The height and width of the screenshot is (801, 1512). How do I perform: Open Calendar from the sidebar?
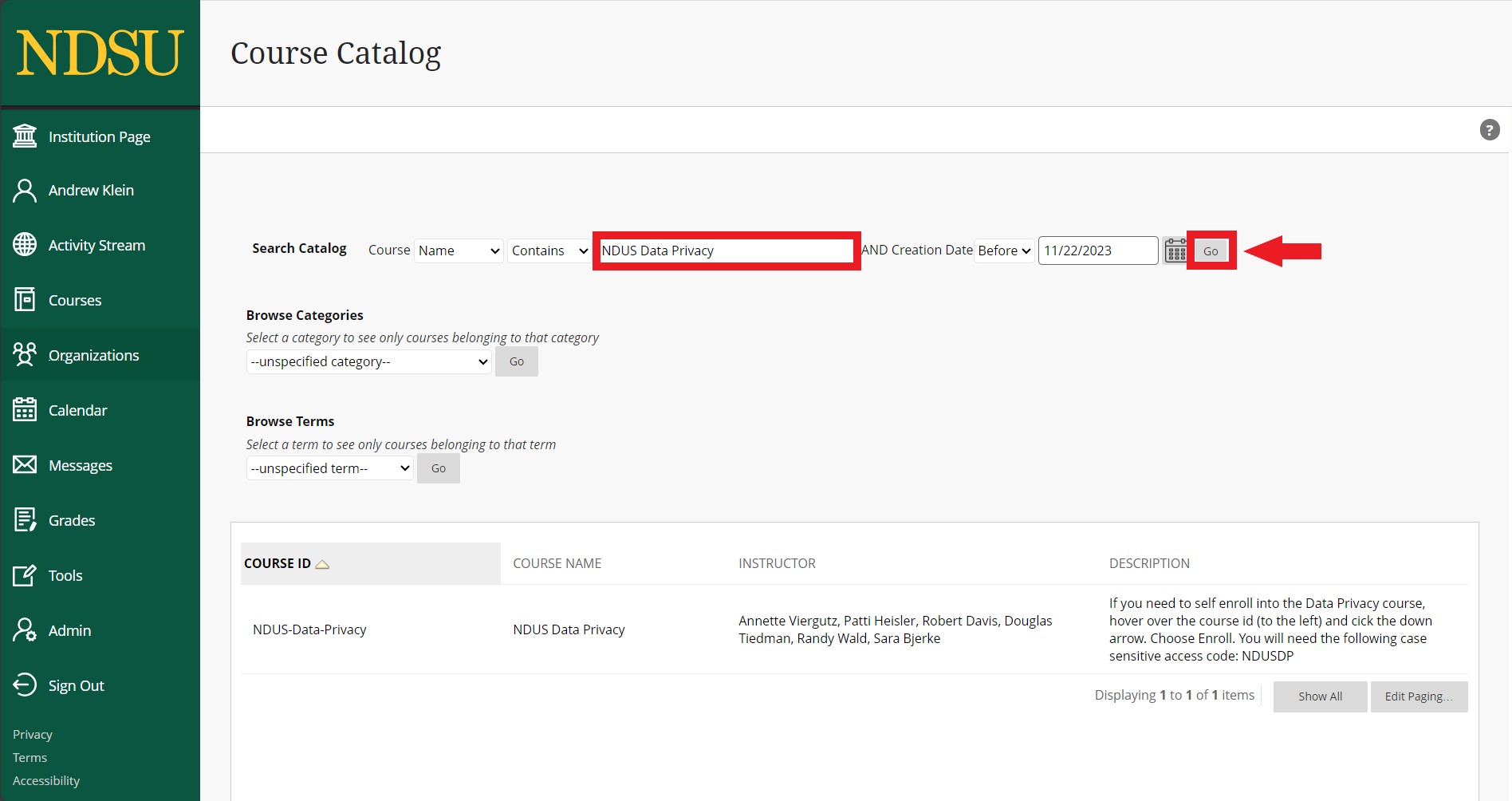pos(77,411)
